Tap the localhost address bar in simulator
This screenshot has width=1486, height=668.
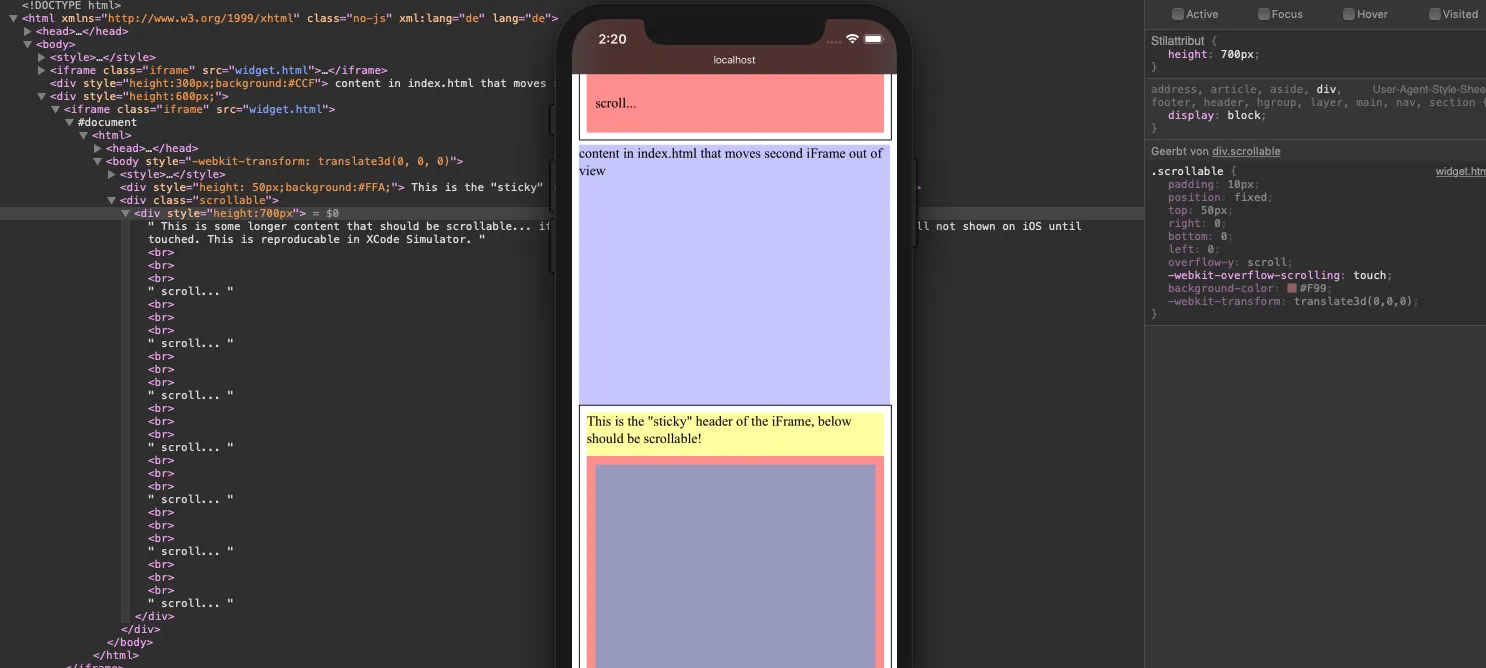click(734, 60)
